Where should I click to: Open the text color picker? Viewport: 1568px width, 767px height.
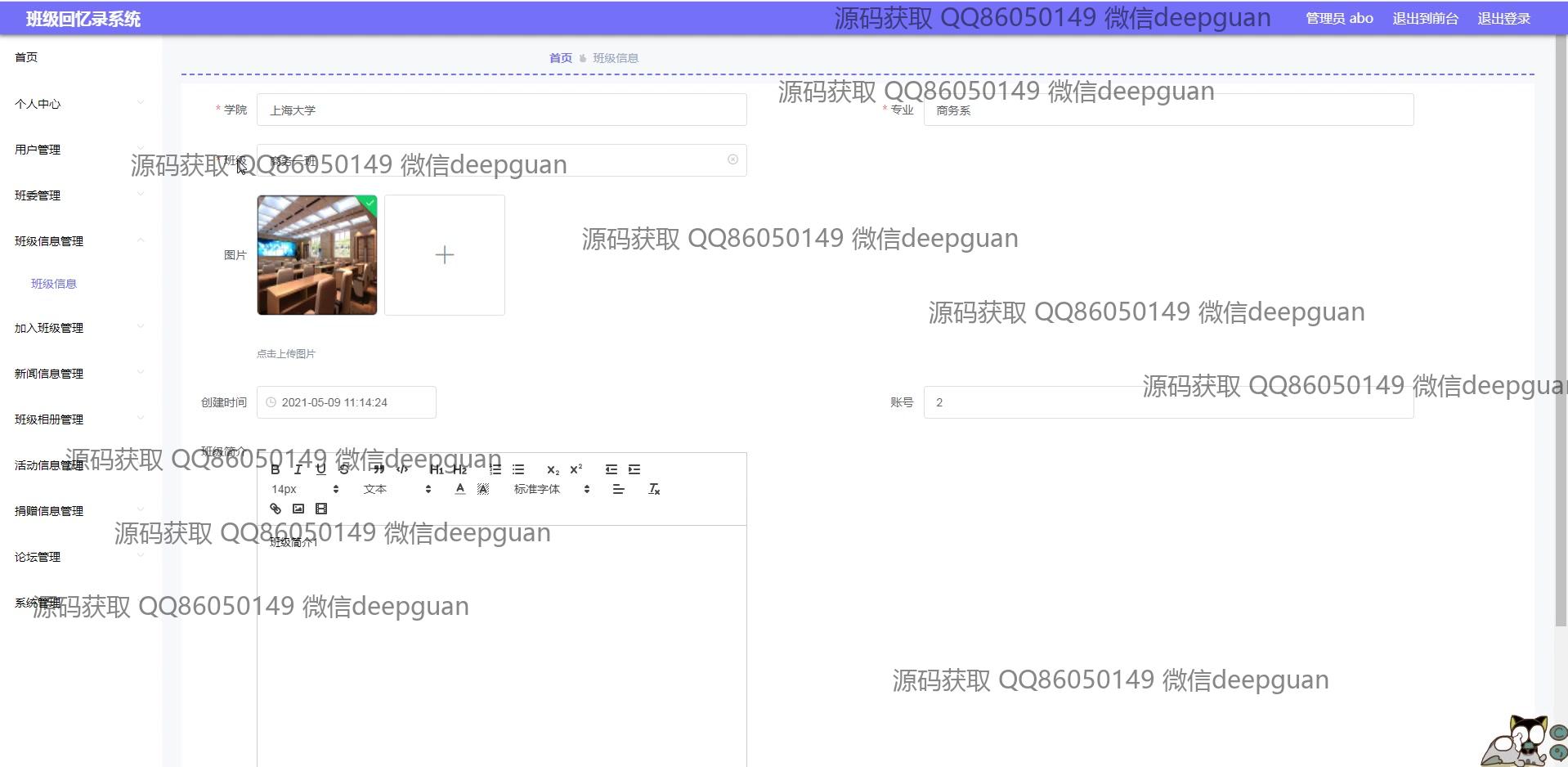tap(460, 489)
